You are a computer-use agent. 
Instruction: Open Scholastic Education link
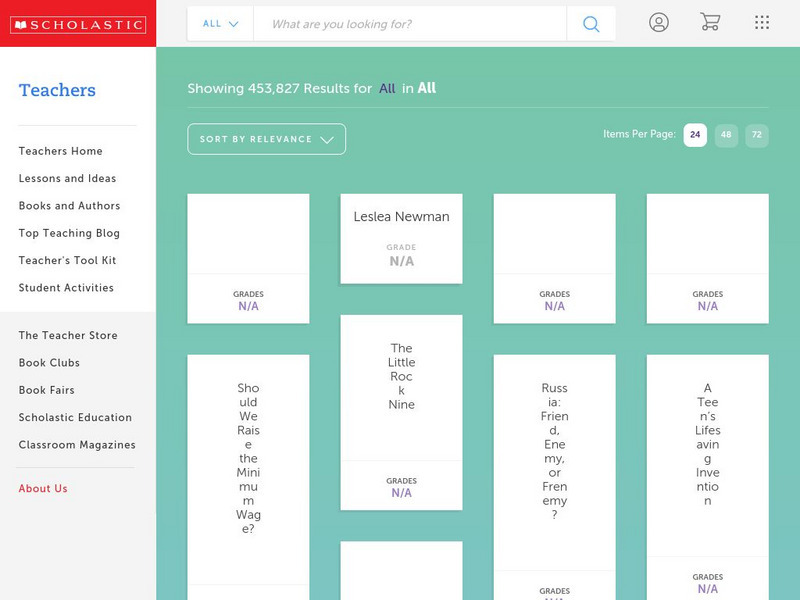click(x=75, y=417)
